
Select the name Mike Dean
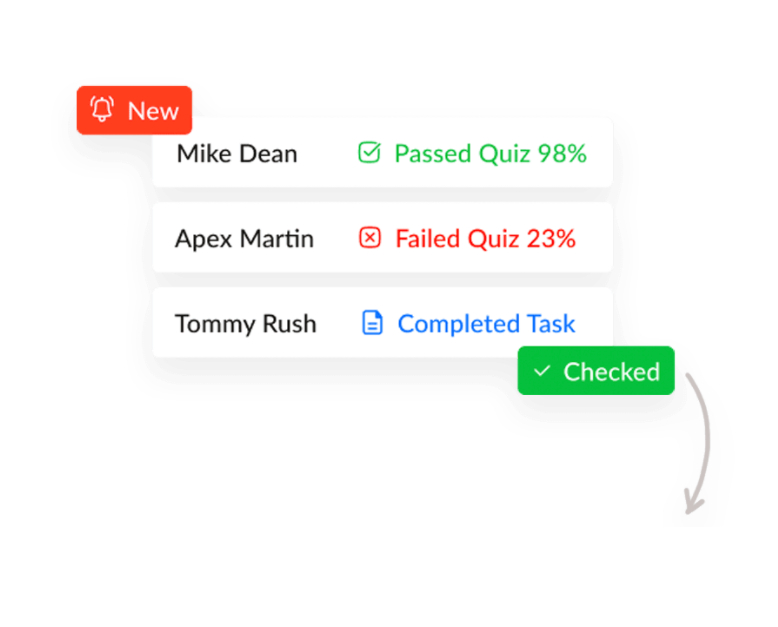(237, 153)
